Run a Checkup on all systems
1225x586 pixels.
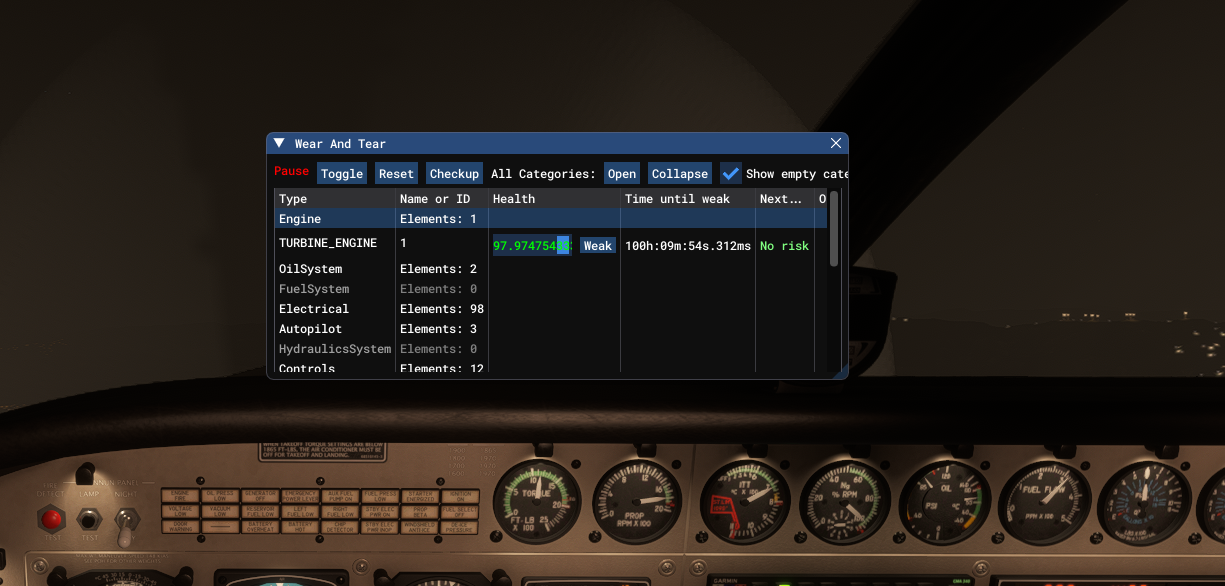pyautogui.click(x=454, y=173)
